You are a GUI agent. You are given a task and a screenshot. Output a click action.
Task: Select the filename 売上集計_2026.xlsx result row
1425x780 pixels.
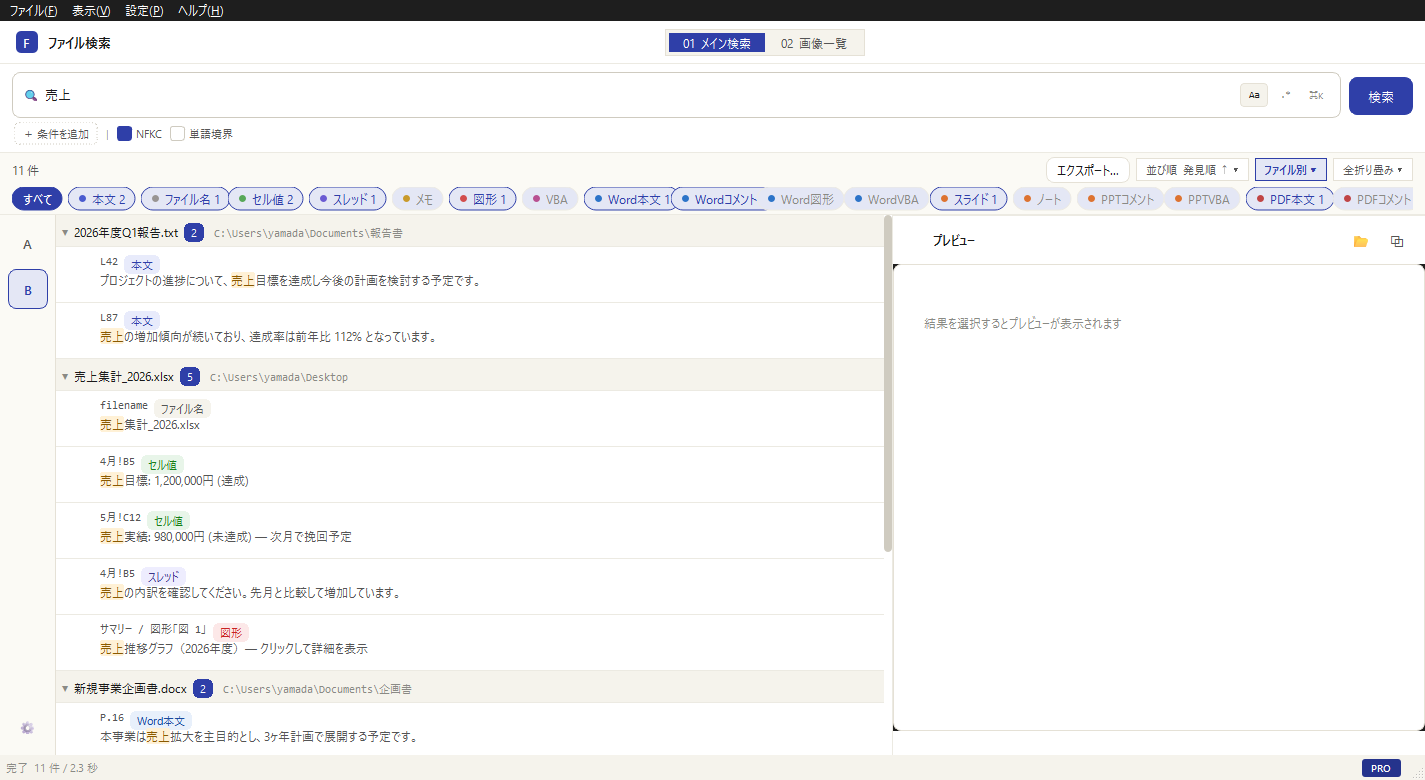(x=470, y=418)
